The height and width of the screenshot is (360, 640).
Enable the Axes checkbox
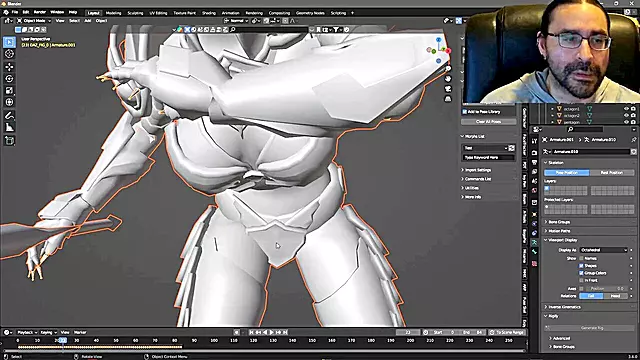pos(581,289)
